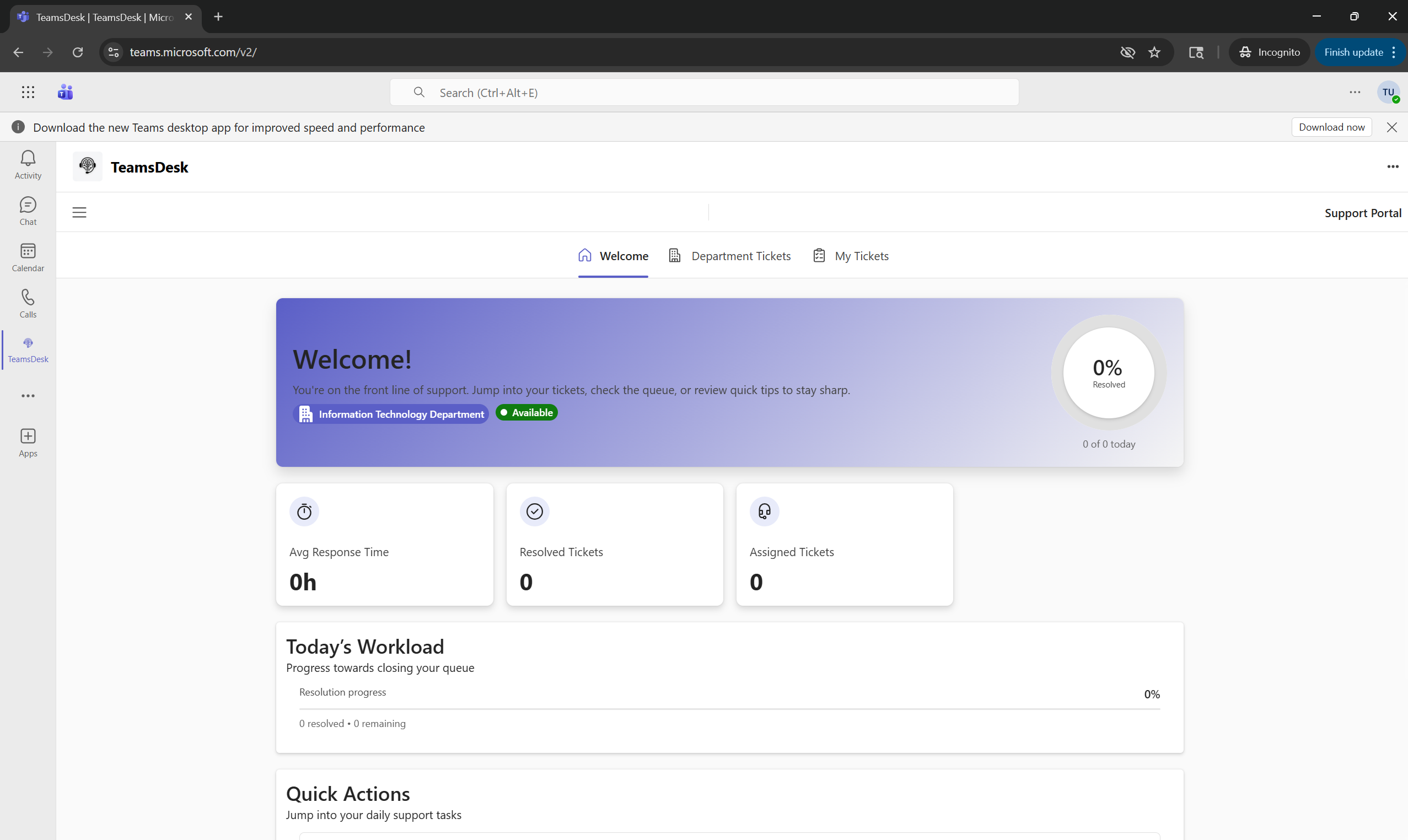Open Teams settings via the top-right ellipsis

tap(1354, 91)
